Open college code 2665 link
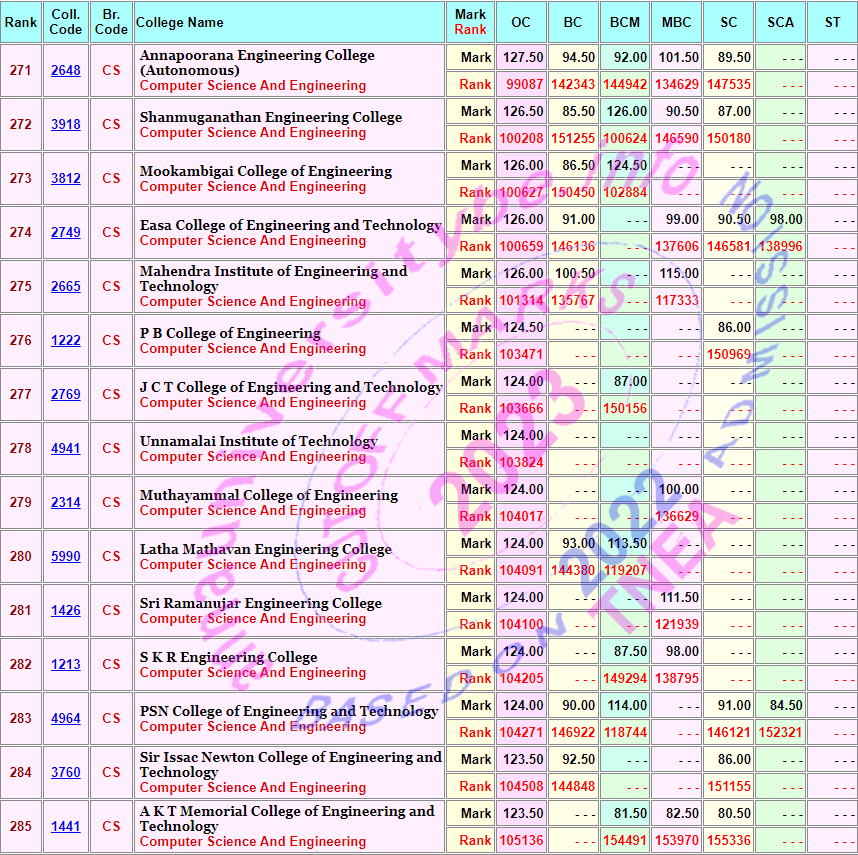Screen dimensions: 858x855 point(66,287)
